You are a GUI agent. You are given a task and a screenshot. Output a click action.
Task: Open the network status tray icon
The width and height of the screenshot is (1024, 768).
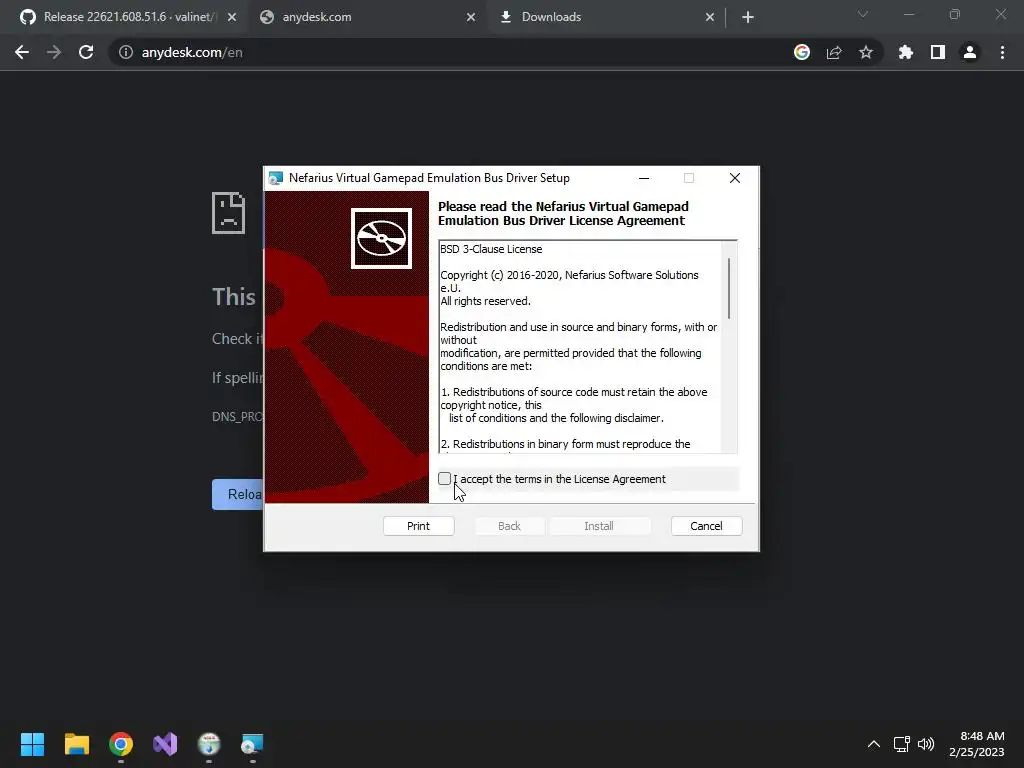point(902,744)
